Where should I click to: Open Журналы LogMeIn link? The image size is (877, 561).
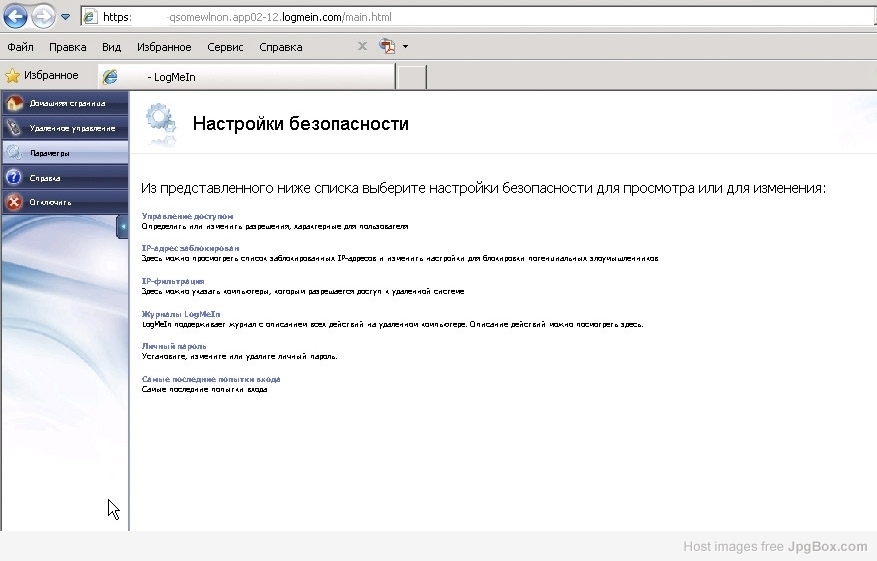[x=181, y=314]
